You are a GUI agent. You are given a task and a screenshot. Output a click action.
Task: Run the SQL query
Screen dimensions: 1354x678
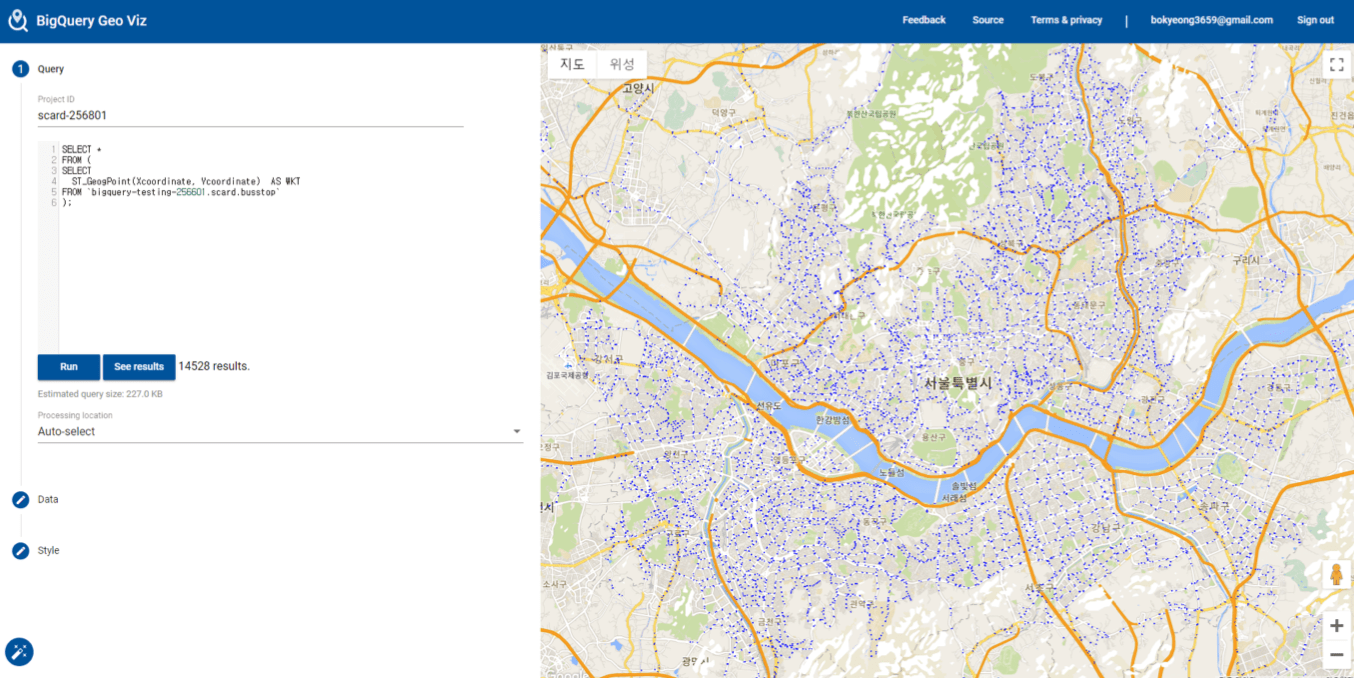tap(69, 367)
